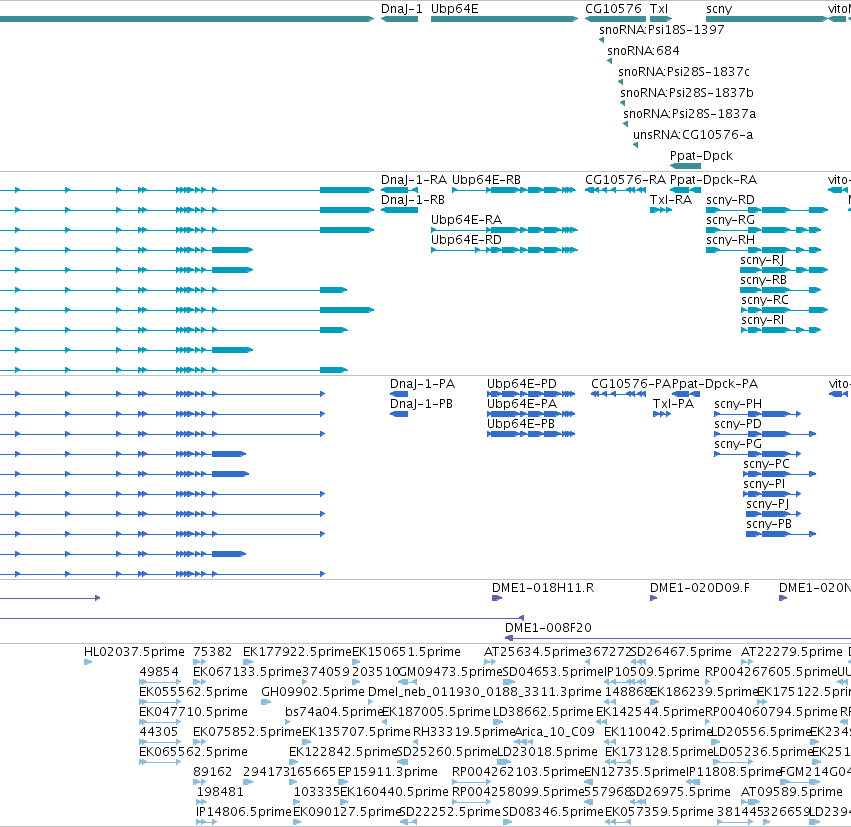Click the scny-PI protein label

764,485
